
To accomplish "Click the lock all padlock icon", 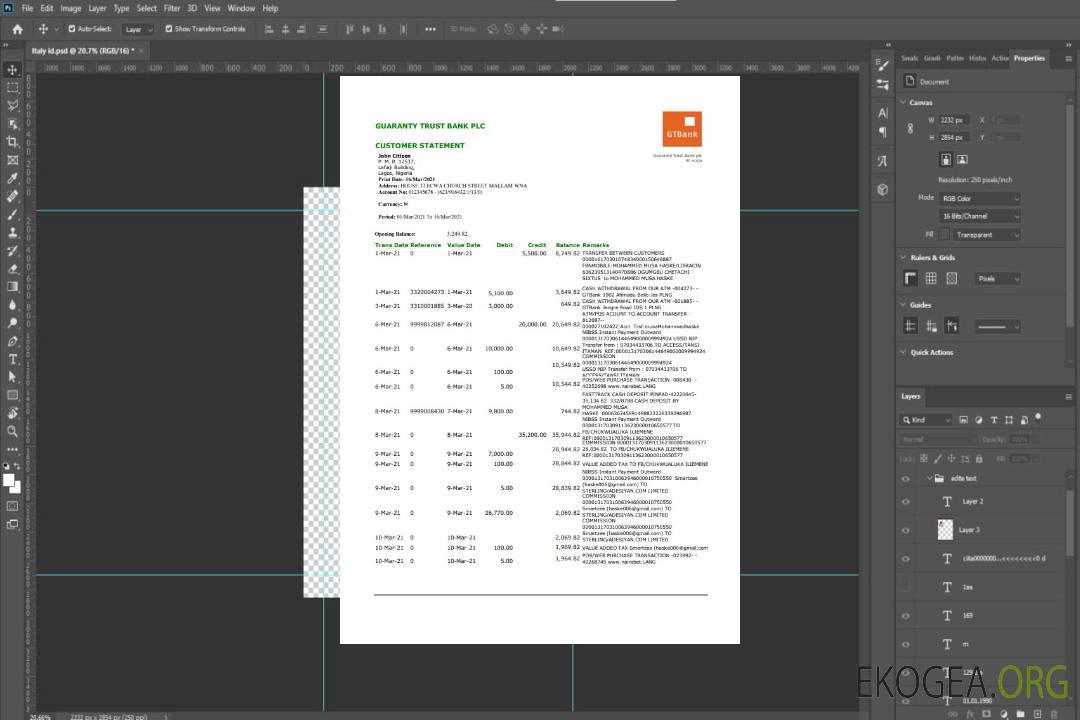I will click(x=979, y=458).
